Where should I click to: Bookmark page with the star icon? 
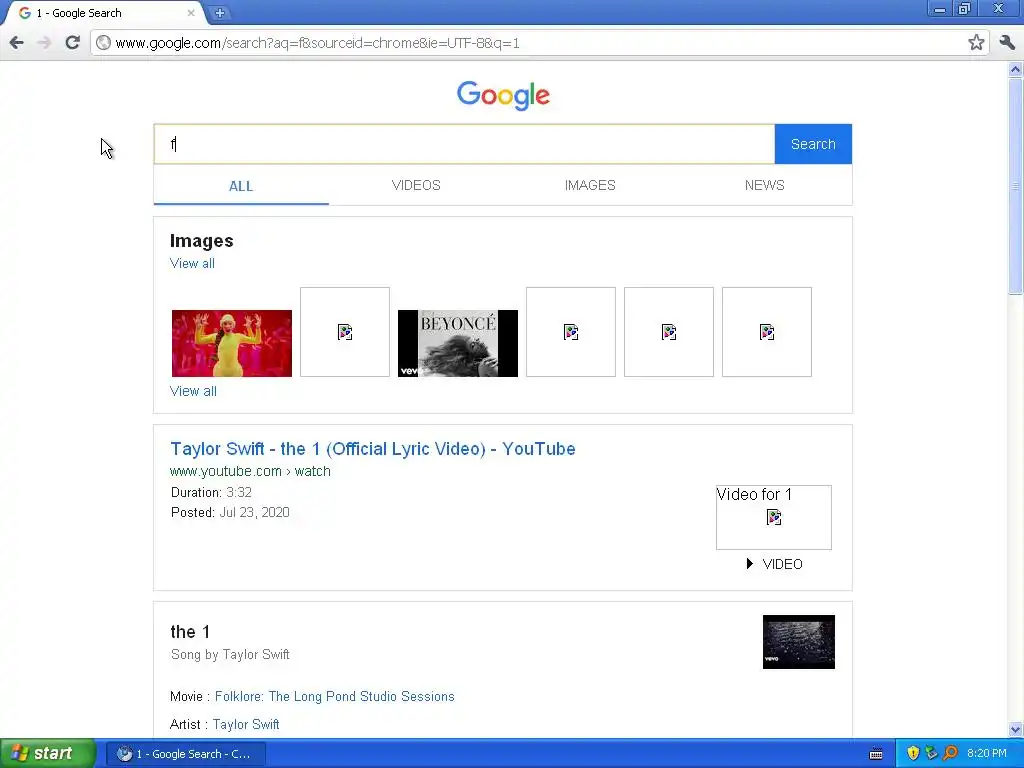(976, 43)
